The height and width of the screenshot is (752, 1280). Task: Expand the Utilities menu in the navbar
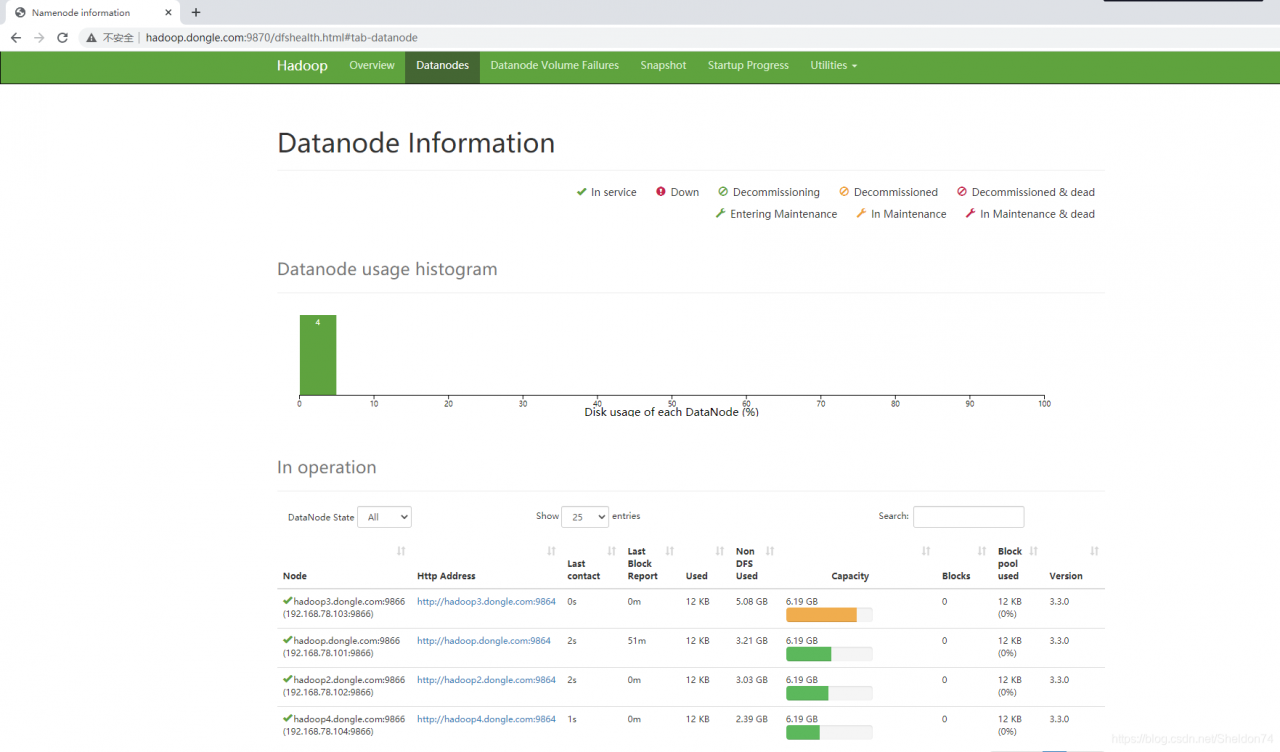pyautogui.click(x=833, y=66)
